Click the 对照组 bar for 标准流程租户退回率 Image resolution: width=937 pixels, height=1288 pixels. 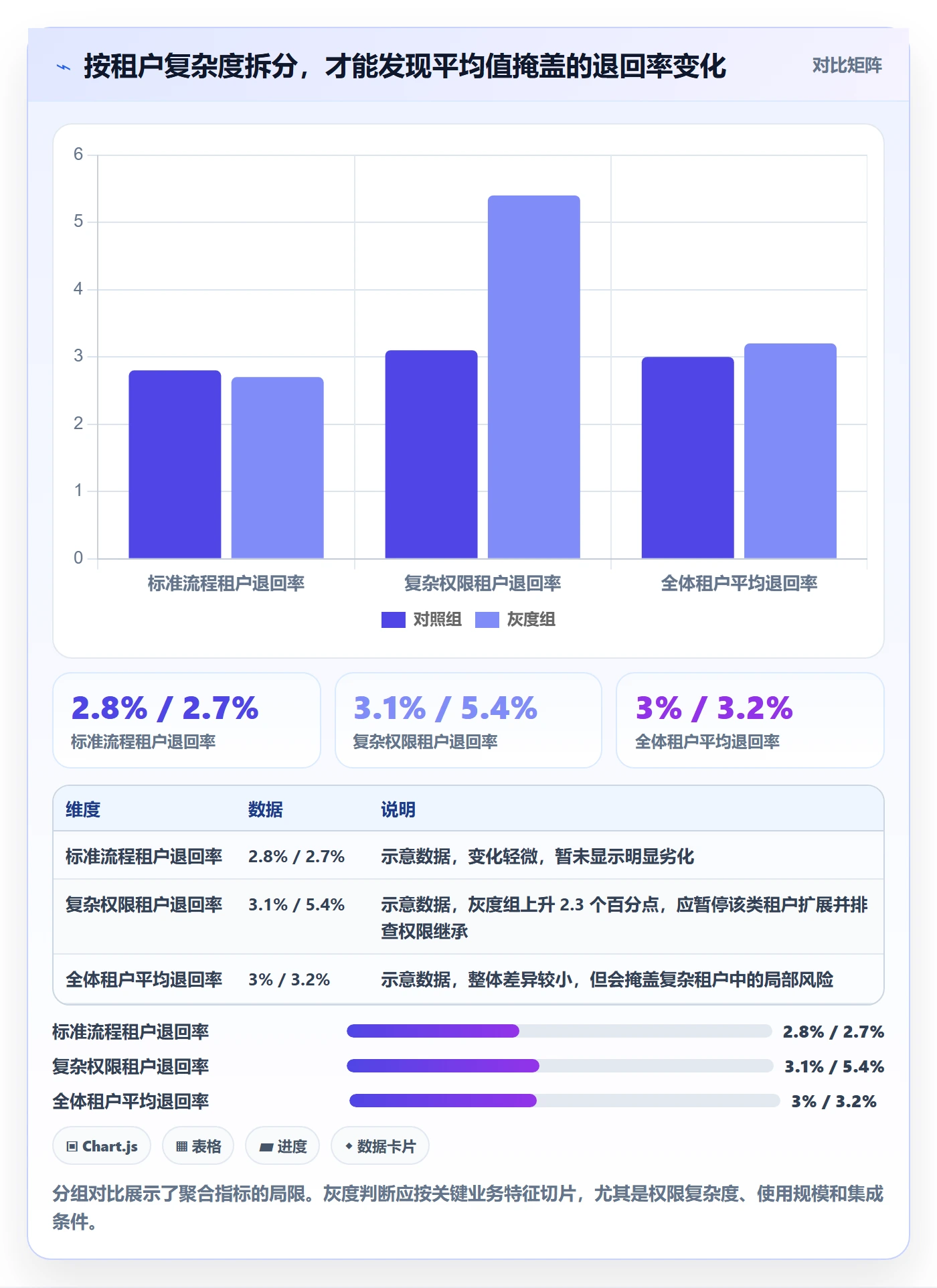pyautogui.click(x=175, y=464)
